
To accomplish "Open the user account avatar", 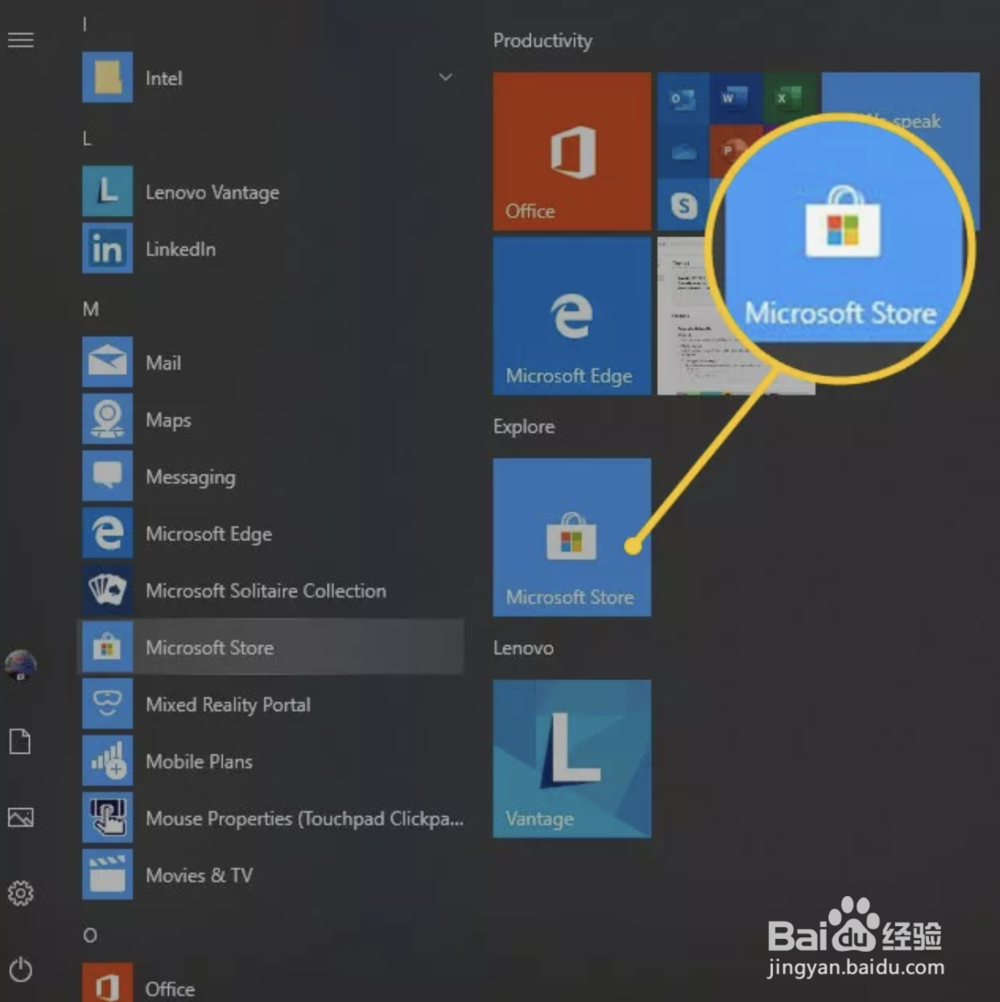I will point(20,665).
